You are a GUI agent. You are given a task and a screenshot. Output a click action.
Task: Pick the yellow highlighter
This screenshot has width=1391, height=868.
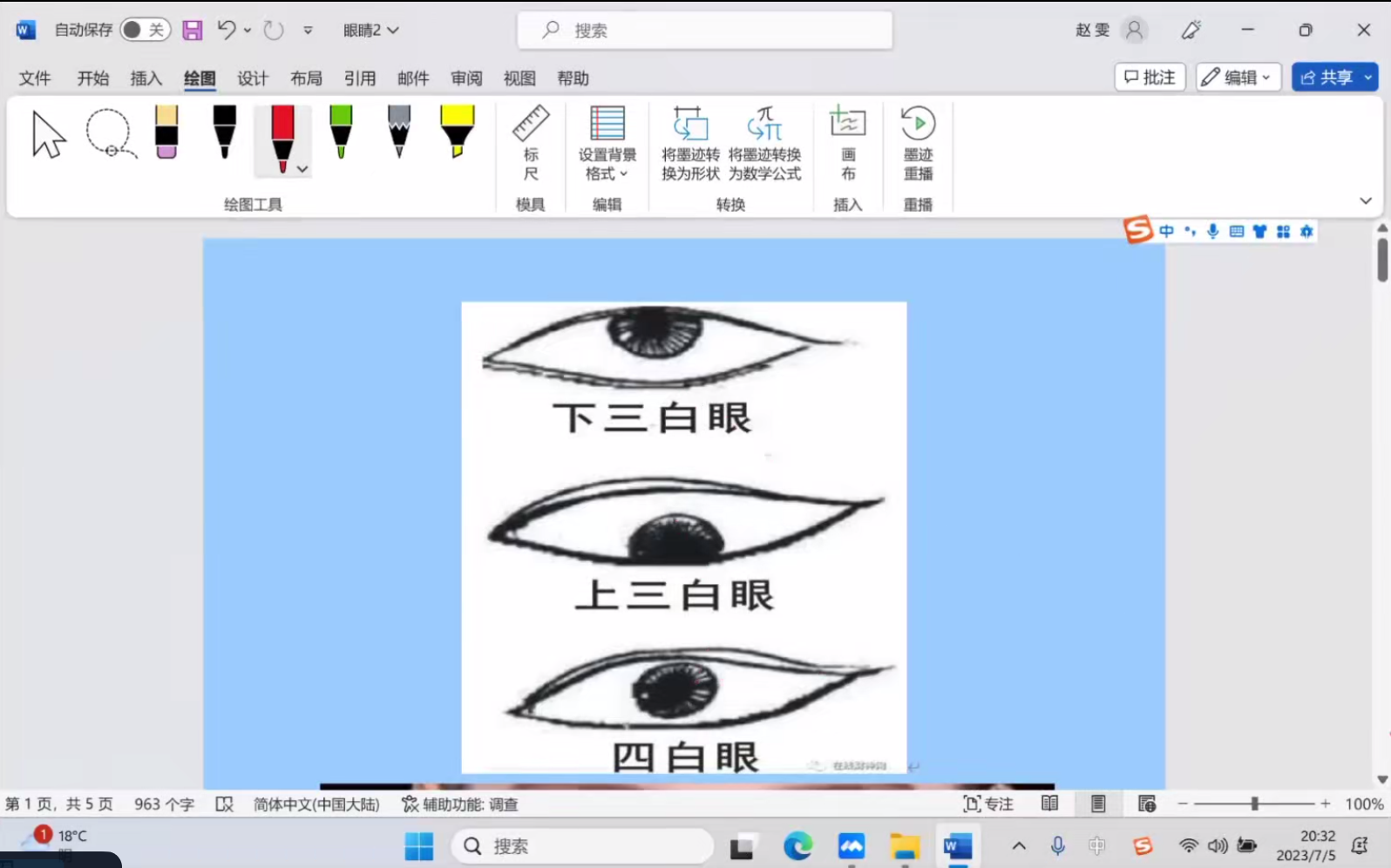457,132
